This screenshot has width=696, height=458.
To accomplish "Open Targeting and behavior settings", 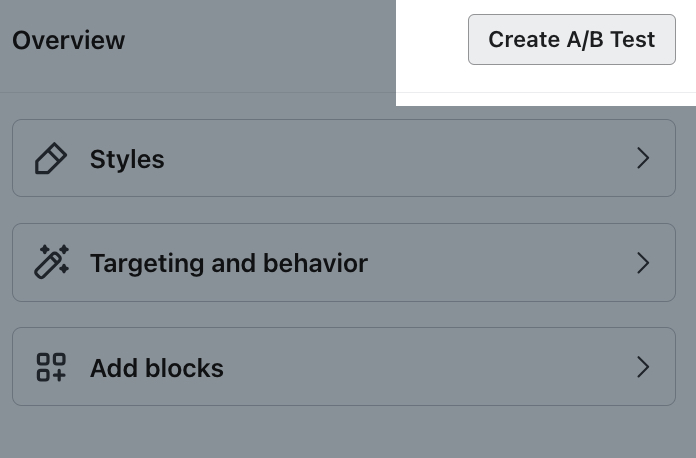I will pyautogui.click(x=343, y=263).
